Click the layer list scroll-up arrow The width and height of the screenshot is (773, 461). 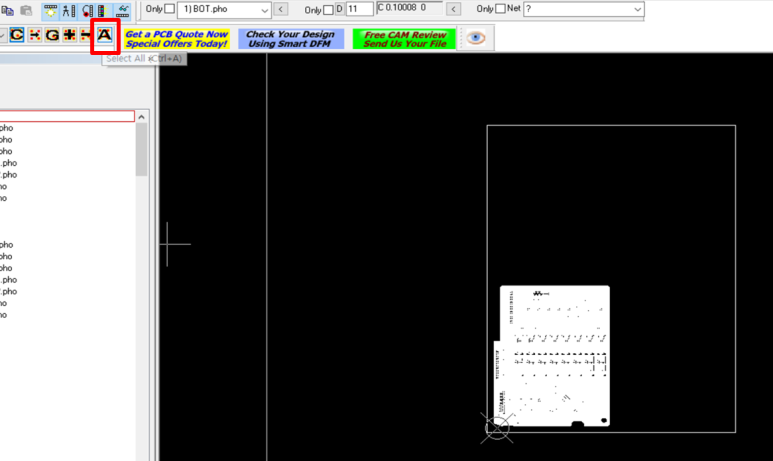click(x=141, y=117)
